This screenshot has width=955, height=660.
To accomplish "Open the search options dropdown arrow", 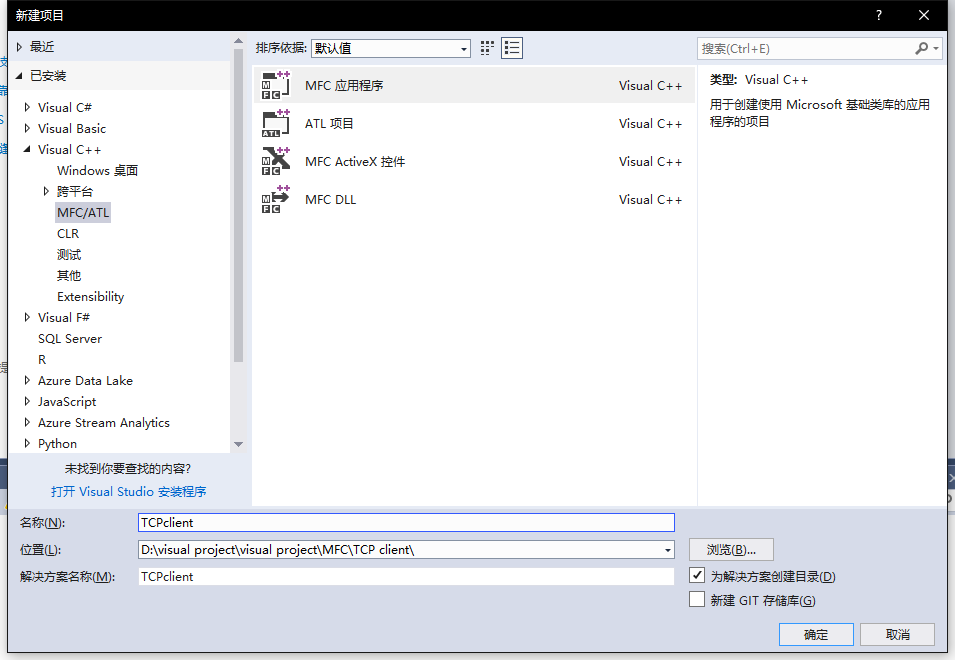I will click(936, 48).
